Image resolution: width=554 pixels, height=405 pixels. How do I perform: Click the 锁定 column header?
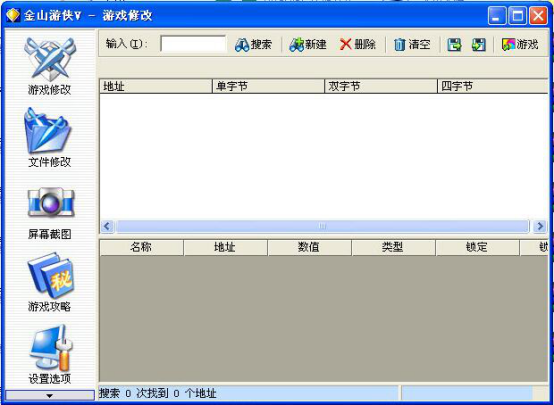click(x=477, y=247)
